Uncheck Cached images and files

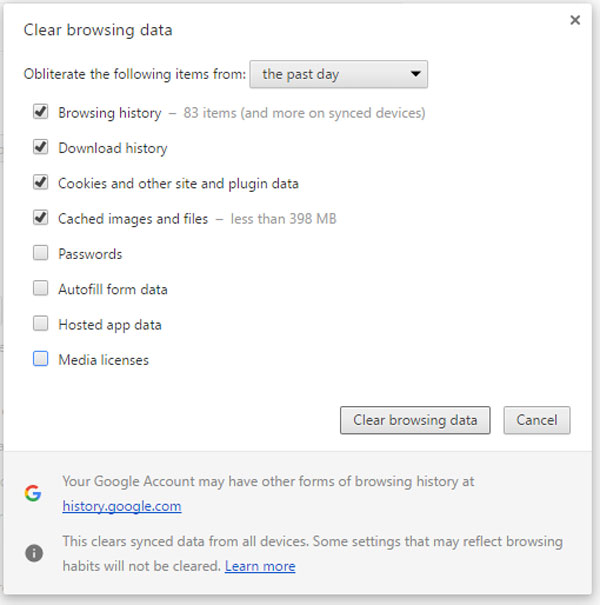click(41, 218)
